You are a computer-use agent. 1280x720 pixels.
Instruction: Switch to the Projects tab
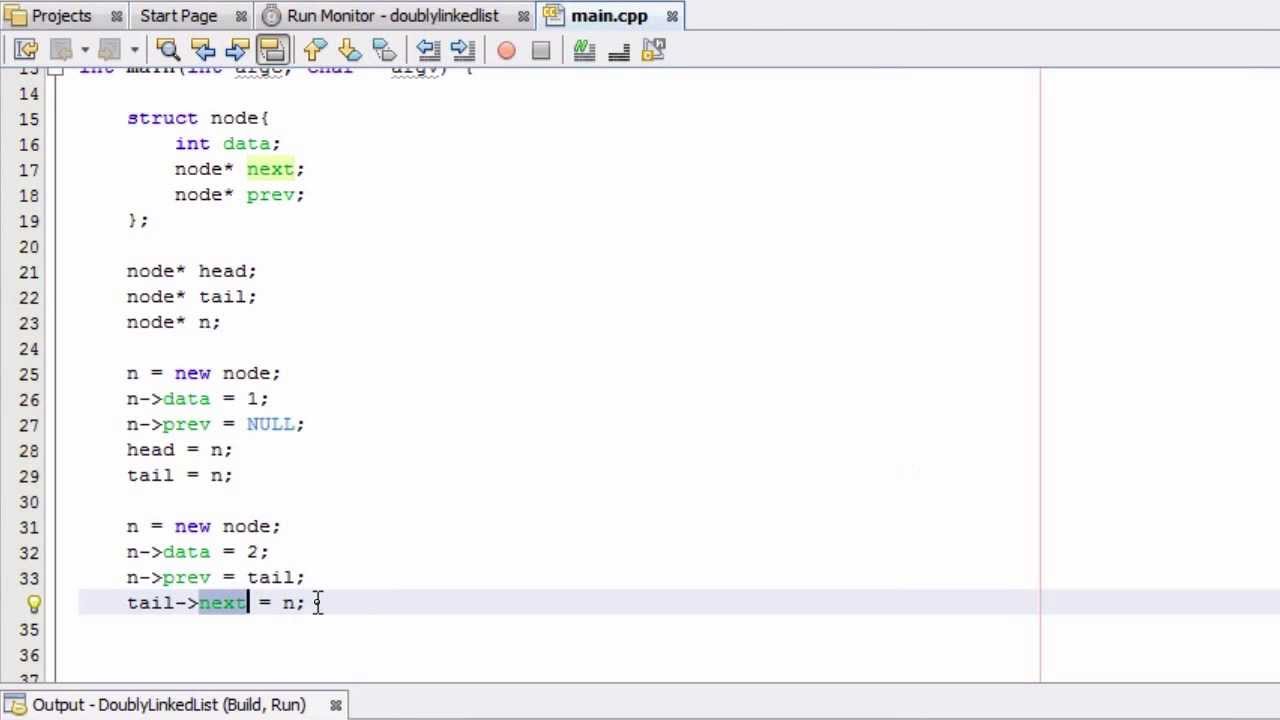pyautogui.click(x=61, y=16)
